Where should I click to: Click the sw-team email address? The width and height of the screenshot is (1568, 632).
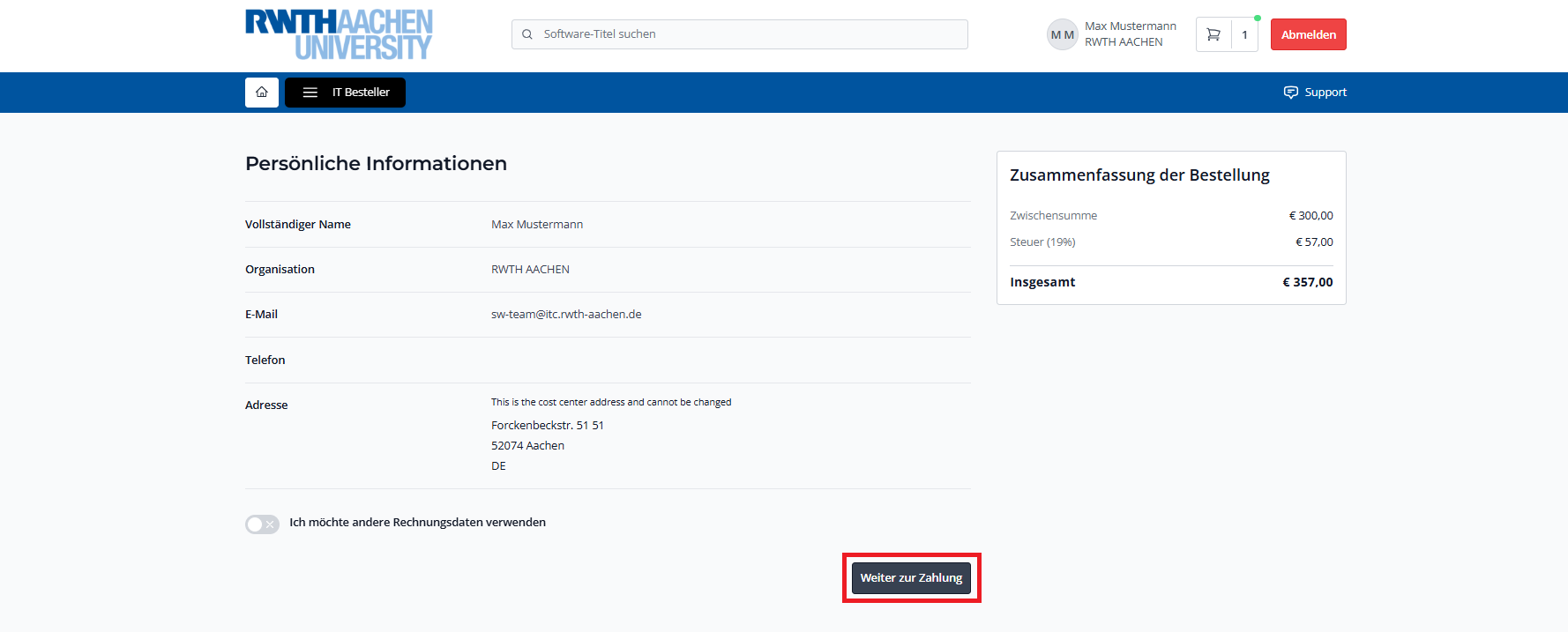566,315
